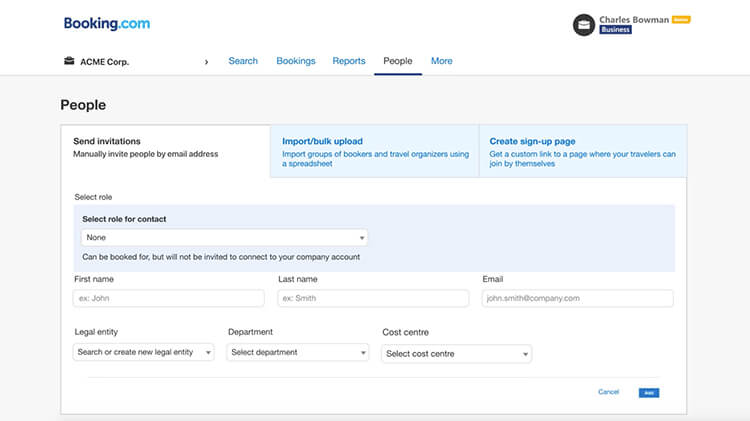Screen dimensions: 750x421
Task: Open the More menu
Action: click(x=441, y=61)
